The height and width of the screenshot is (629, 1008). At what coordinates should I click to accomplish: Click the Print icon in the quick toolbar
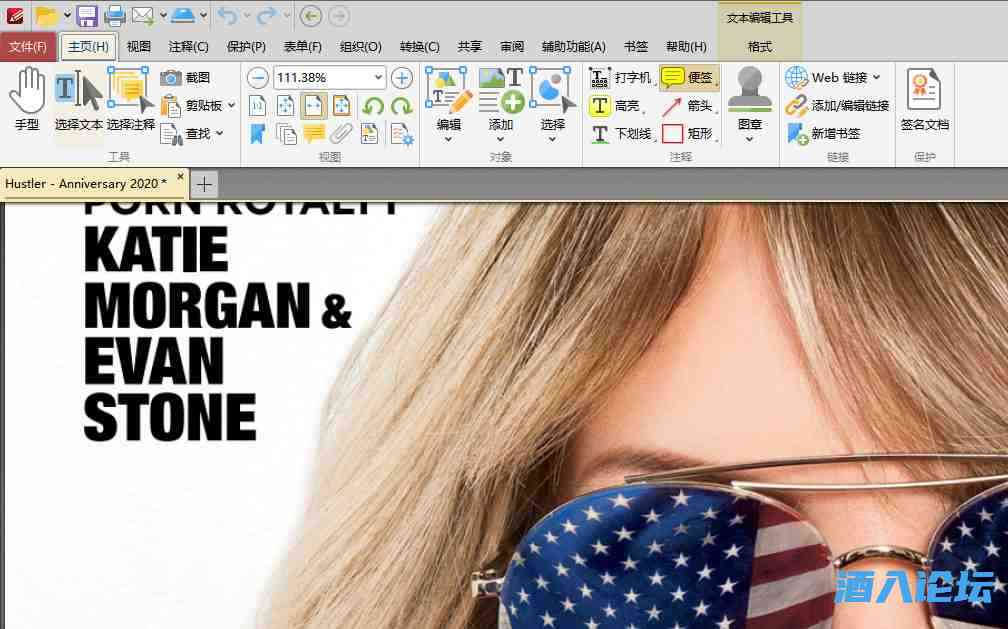click(114, 15)
